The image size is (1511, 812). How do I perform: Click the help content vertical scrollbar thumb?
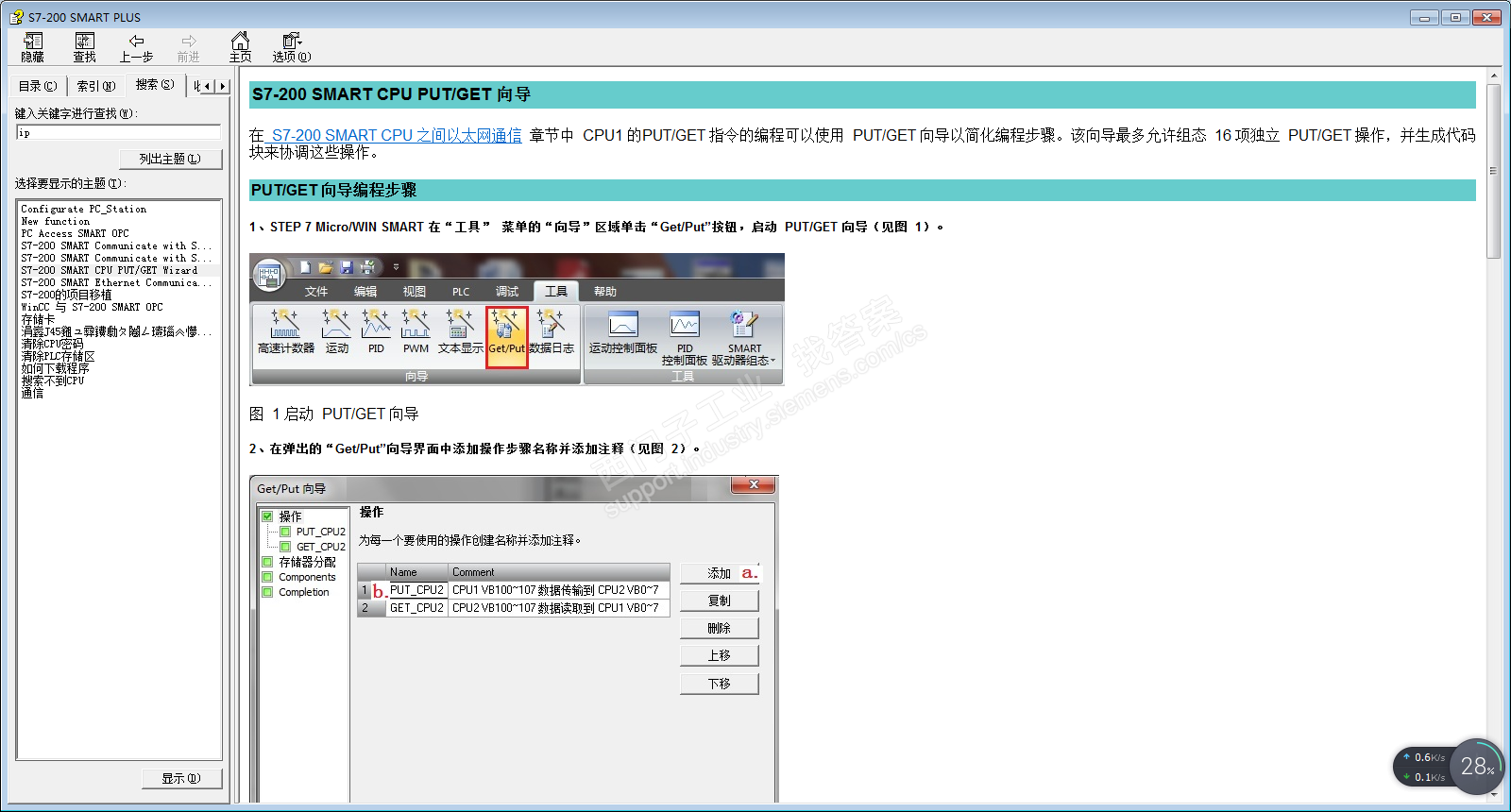[x=1493, y=171]
